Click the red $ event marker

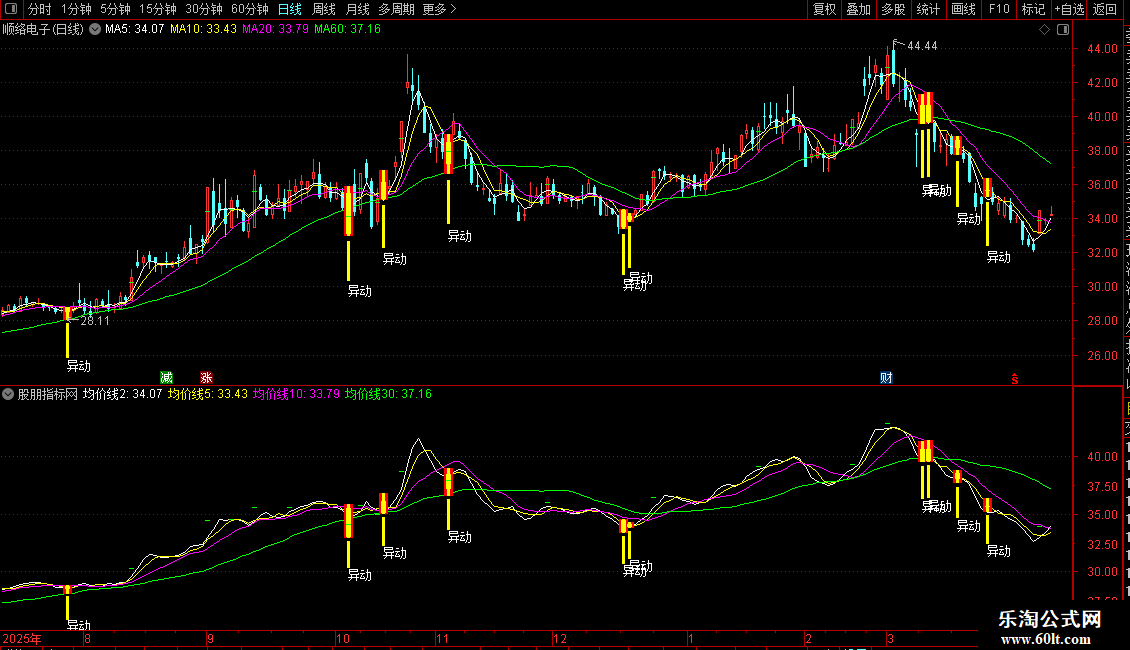[x=1015, y=379]
